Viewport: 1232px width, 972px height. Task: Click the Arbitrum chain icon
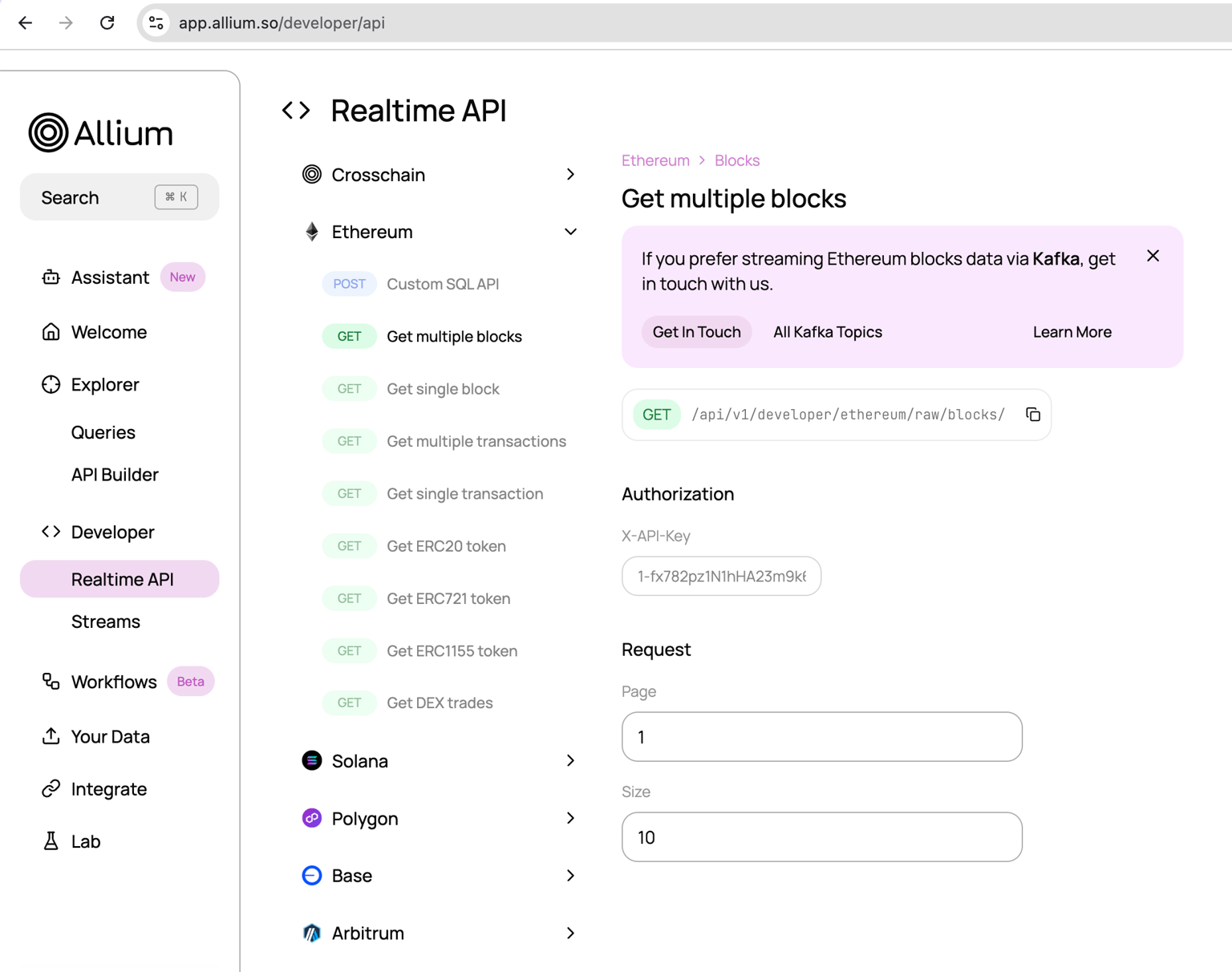(x=311, y=933)
